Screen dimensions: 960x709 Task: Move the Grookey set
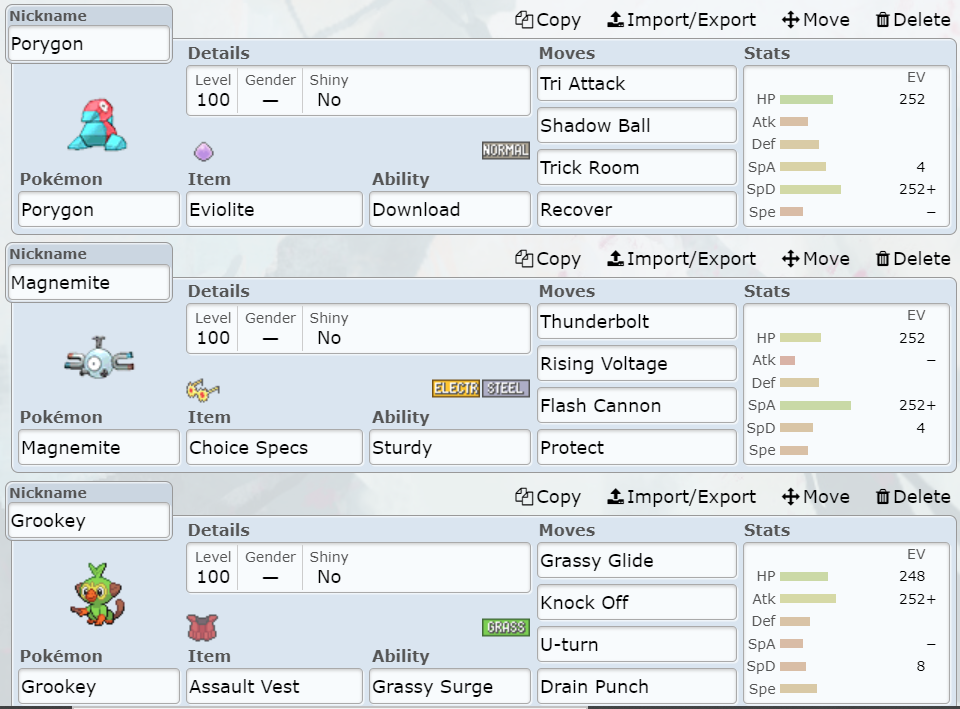click(816, 497)
